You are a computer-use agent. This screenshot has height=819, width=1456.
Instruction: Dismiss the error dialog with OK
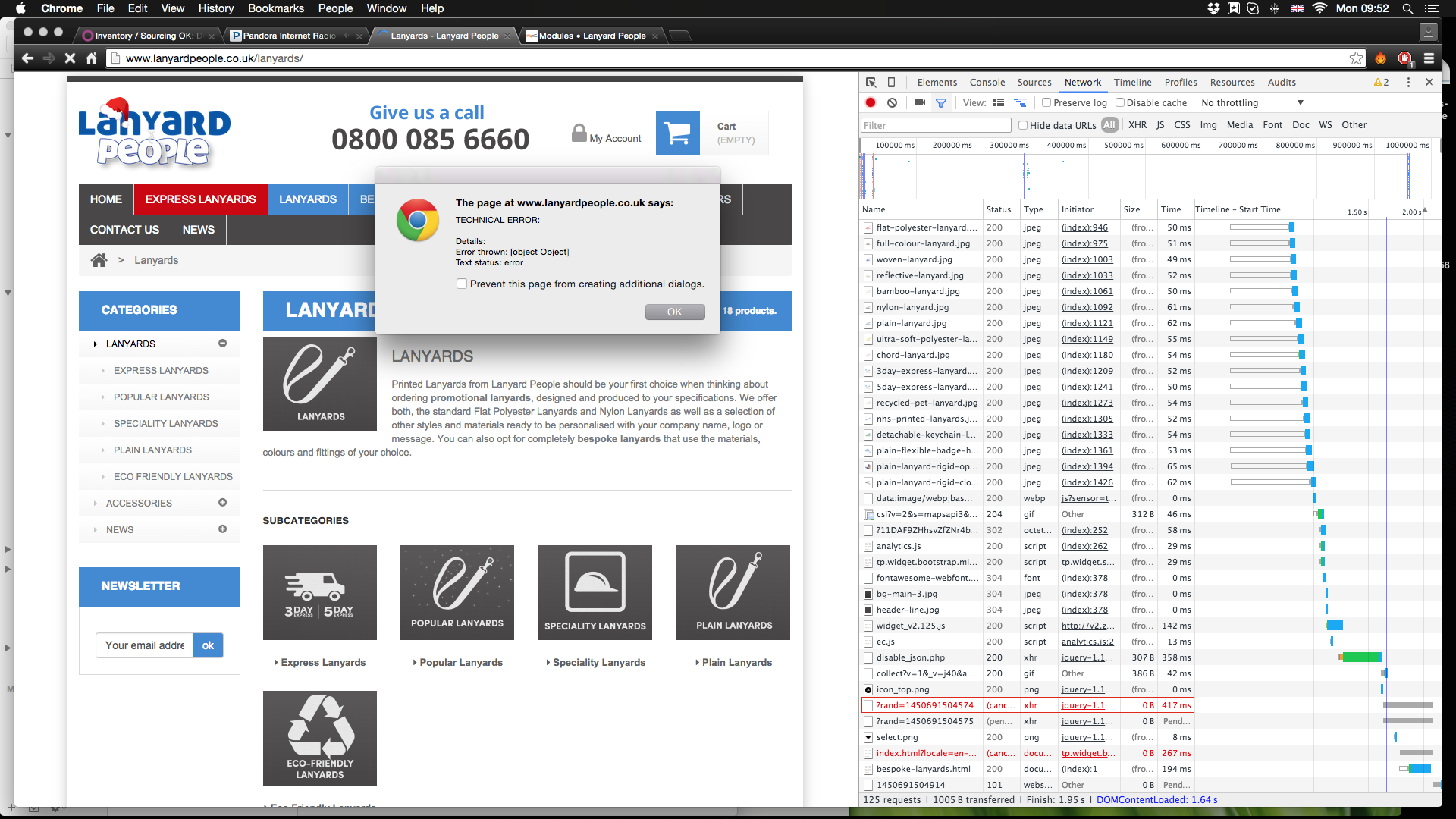click(674, 312)
